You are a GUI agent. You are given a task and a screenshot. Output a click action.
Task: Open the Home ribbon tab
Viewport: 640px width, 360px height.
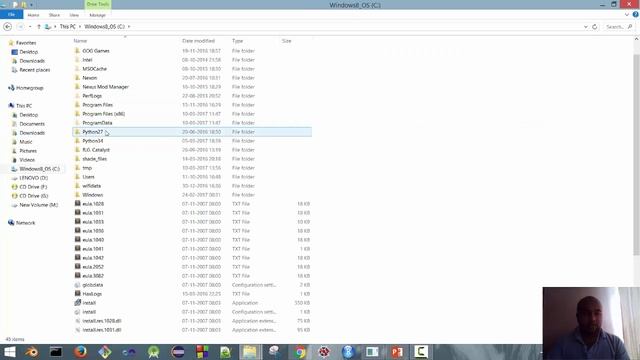[x=33, y=15]
